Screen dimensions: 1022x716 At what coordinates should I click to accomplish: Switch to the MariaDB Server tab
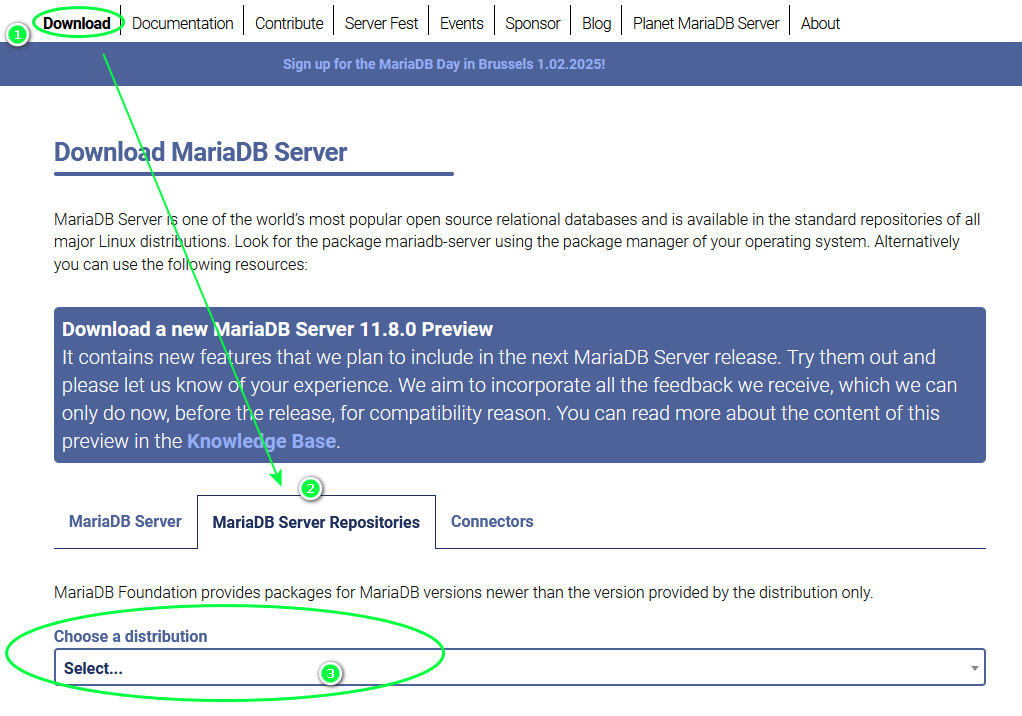[x=125, y=521]
